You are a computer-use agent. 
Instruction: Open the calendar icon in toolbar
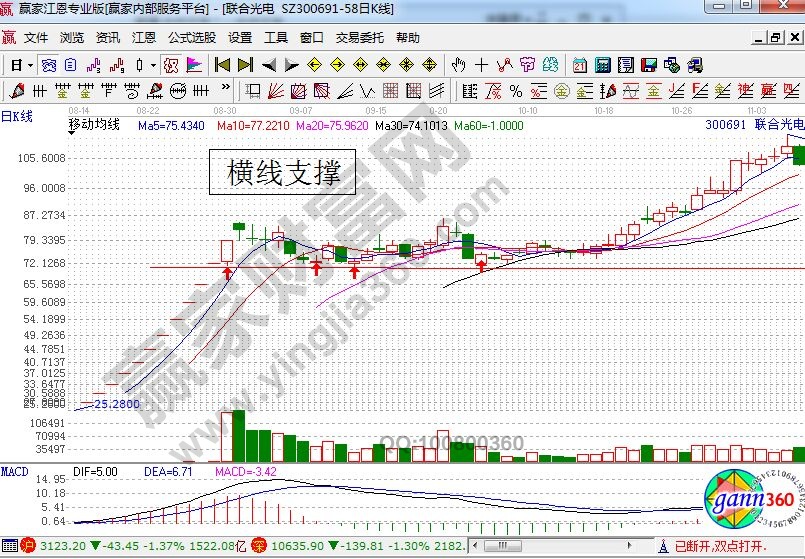pos(581,65)
